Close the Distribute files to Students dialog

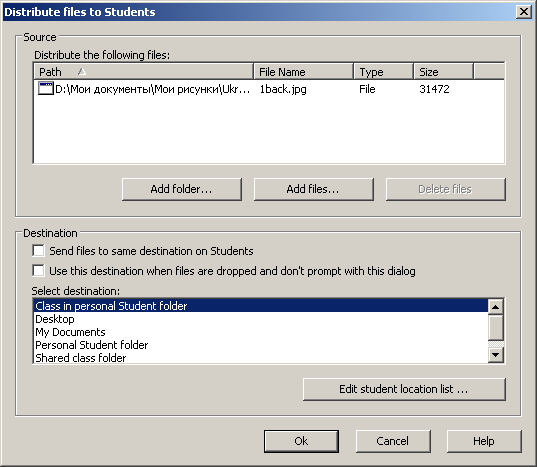click(524, 12)
